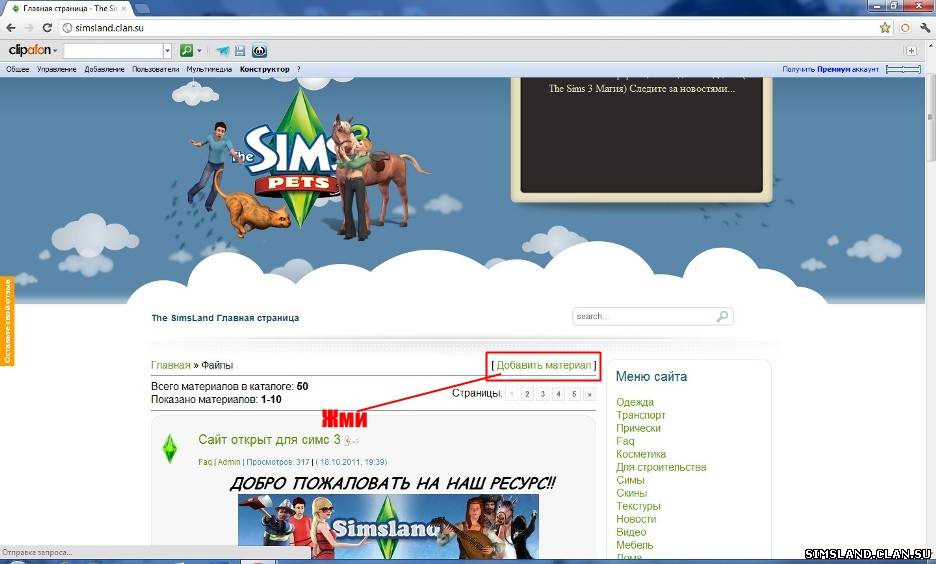Click the Clipafon toolbar search input
The width and height of the screenshot is (936, 564).
pyautogui.click(x=113, y=51)
